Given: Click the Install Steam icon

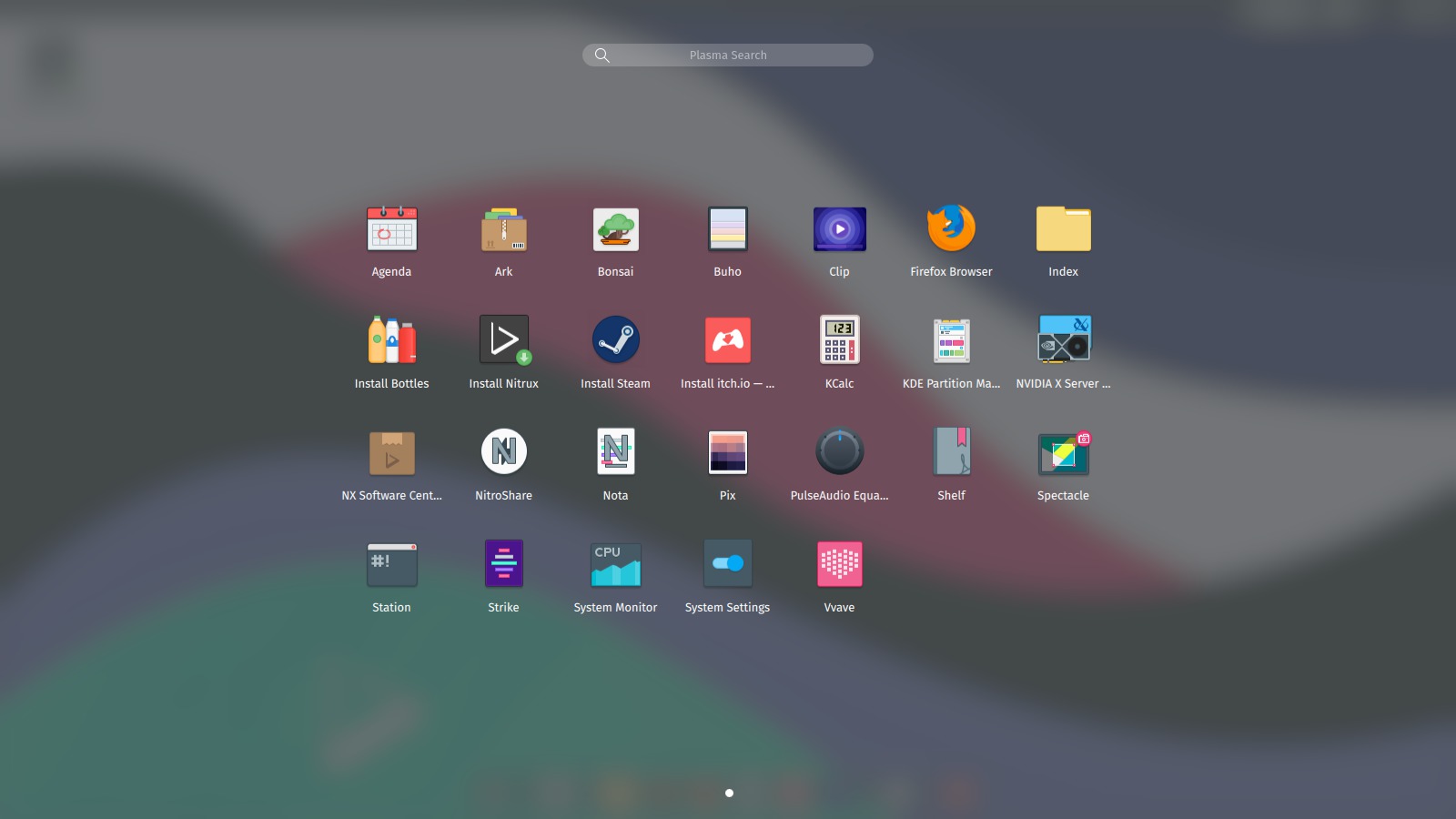Looking at the screenshot, I should [615, 340].
